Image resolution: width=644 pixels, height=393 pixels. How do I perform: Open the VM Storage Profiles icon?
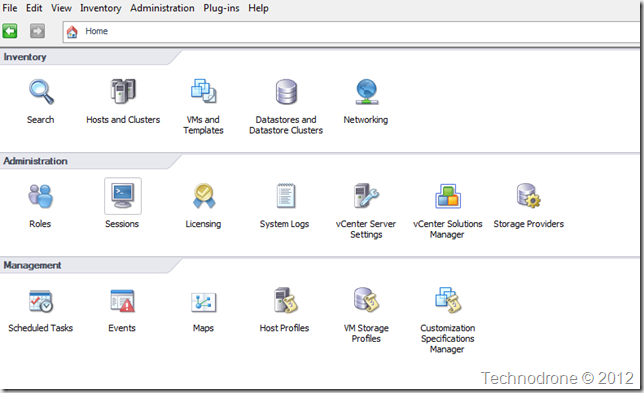coord(366,300)
